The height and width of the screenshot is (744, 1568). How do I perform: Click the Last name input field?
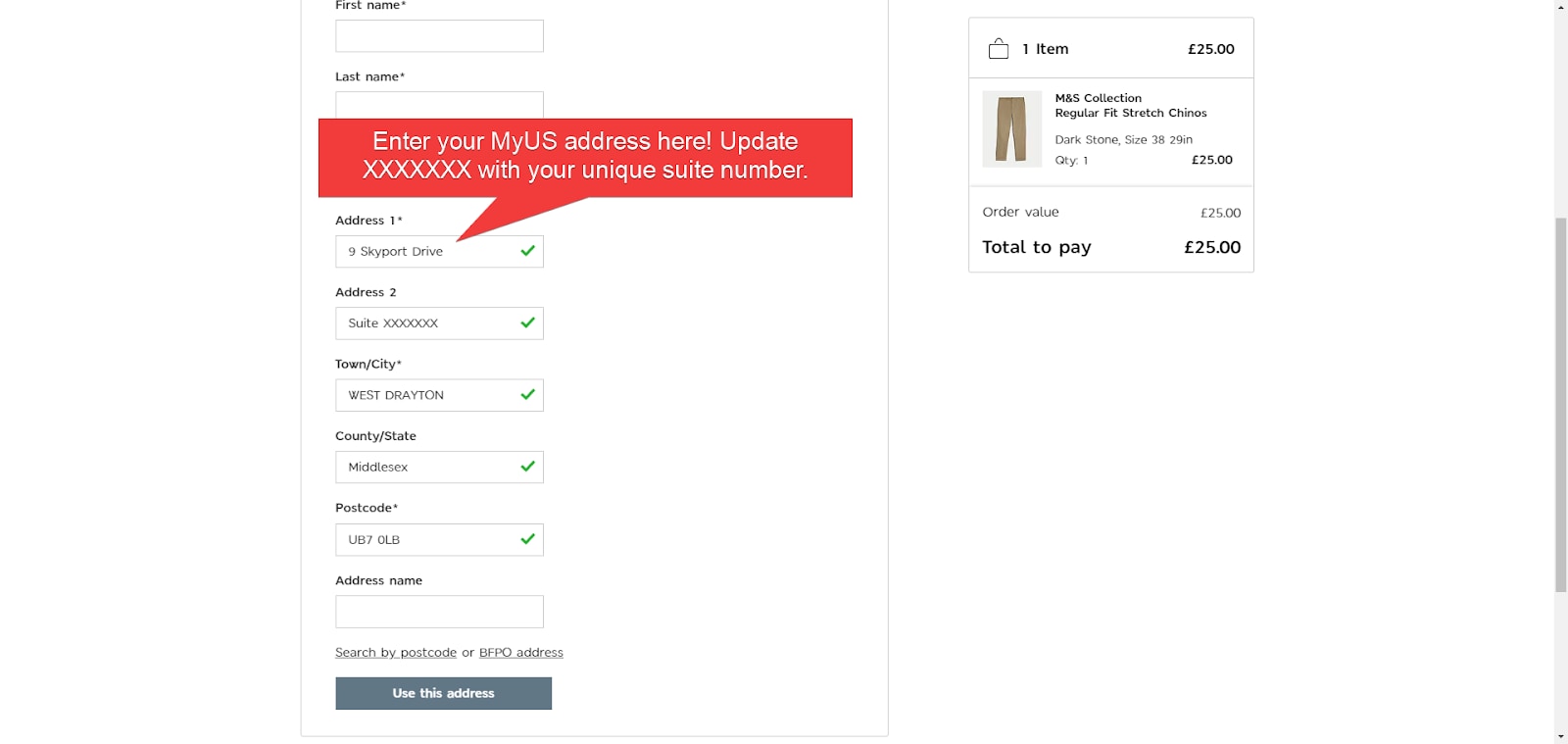pyautogui.click(x=439, y=105)
